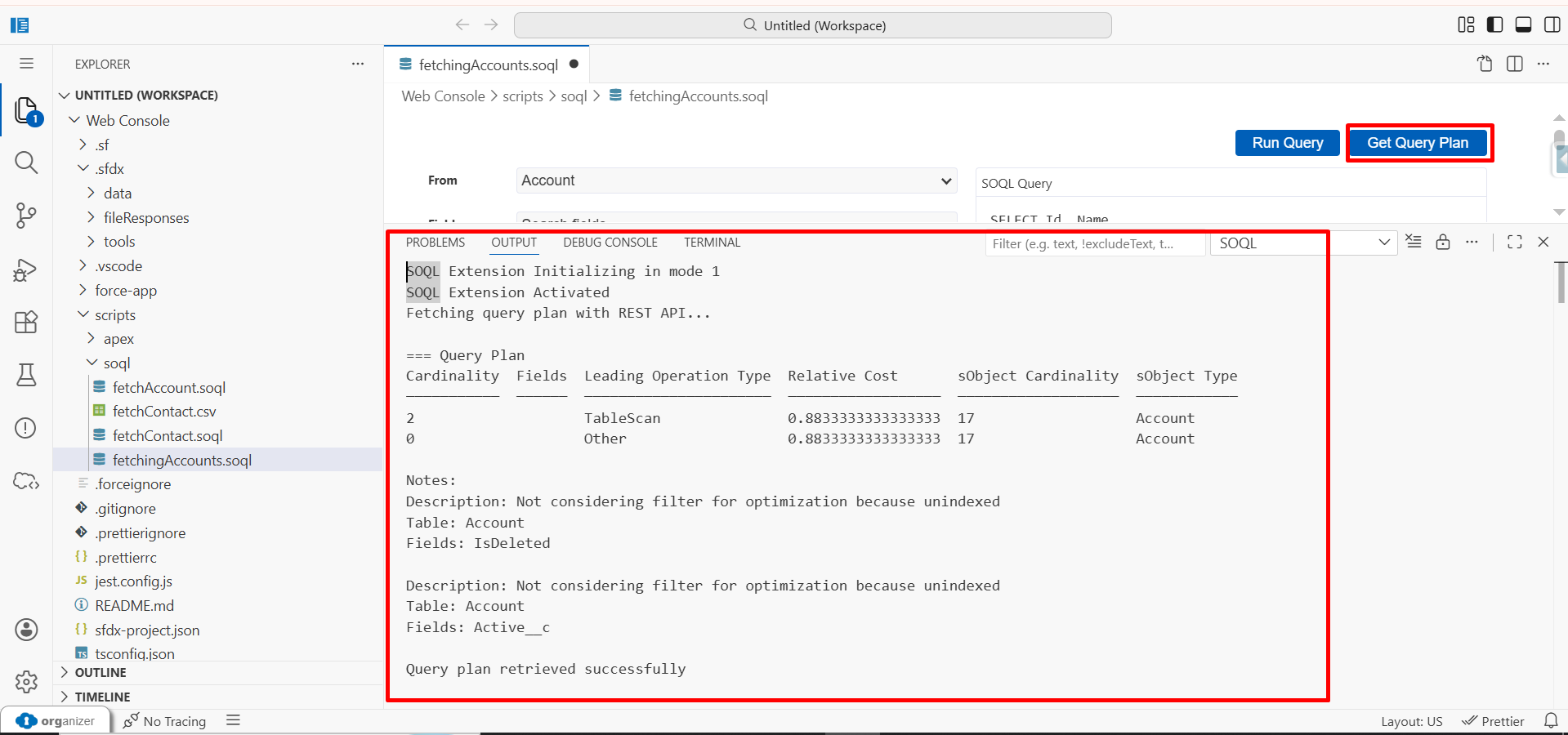1568x735 pixels.
Task: Open the Salesforce Org Browser cloud icon
Action: coord(26,481)
